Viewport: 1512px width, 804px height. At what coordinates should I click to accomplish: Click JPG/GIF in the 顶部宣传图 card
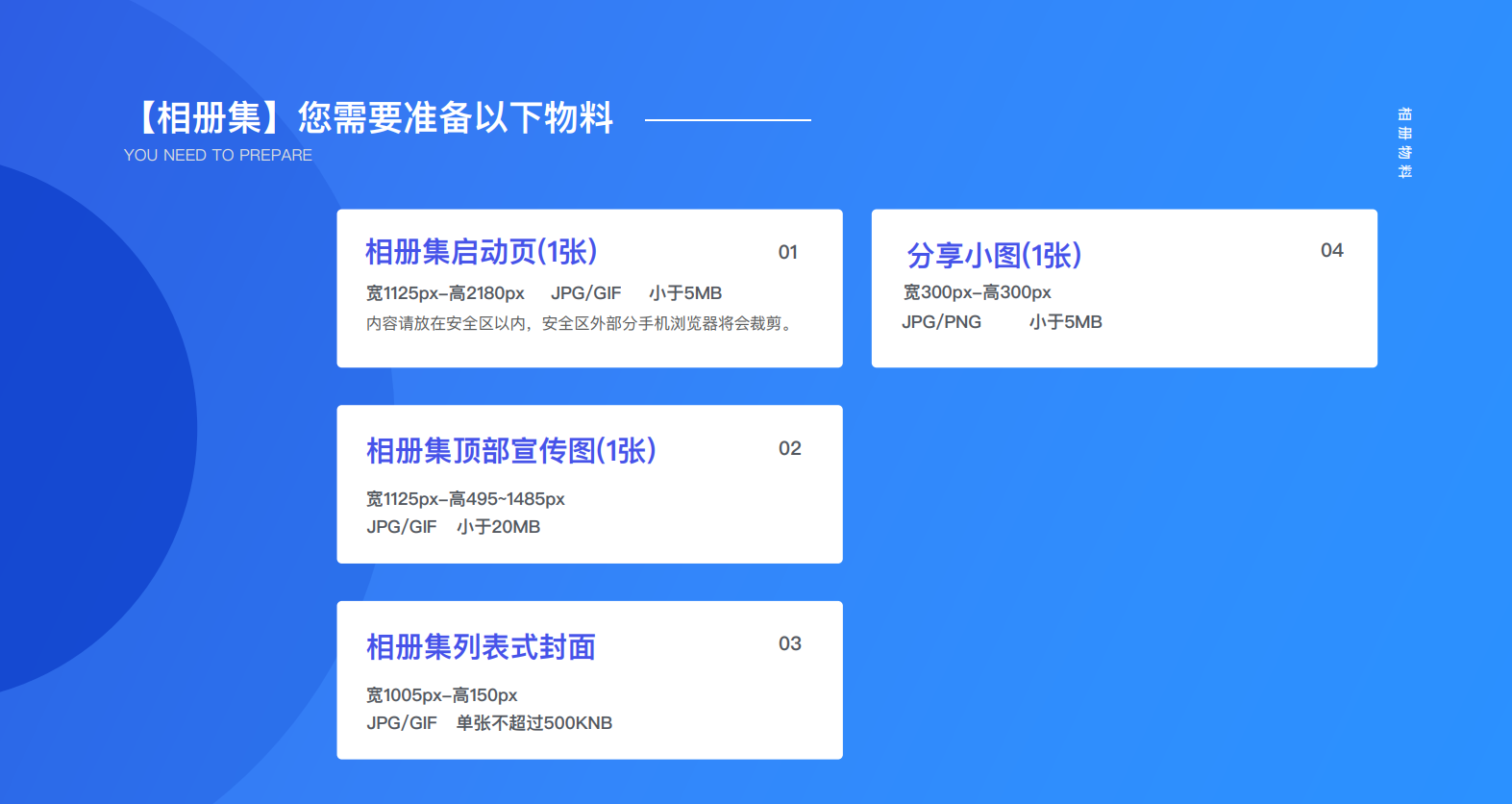tap(402, 527)
